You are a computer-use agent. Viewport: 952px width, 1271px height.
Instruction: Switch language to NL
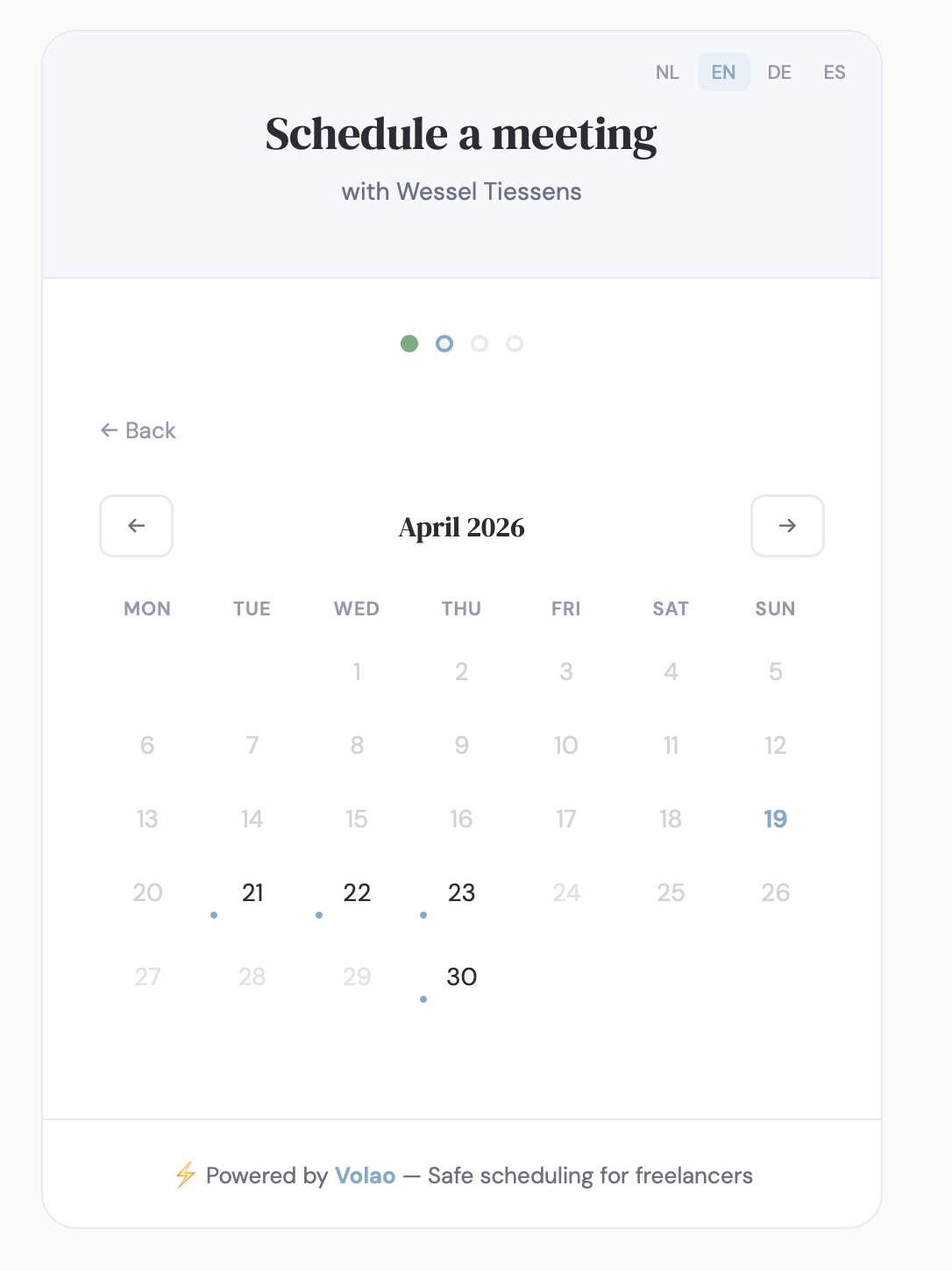[x=667, y=72]
